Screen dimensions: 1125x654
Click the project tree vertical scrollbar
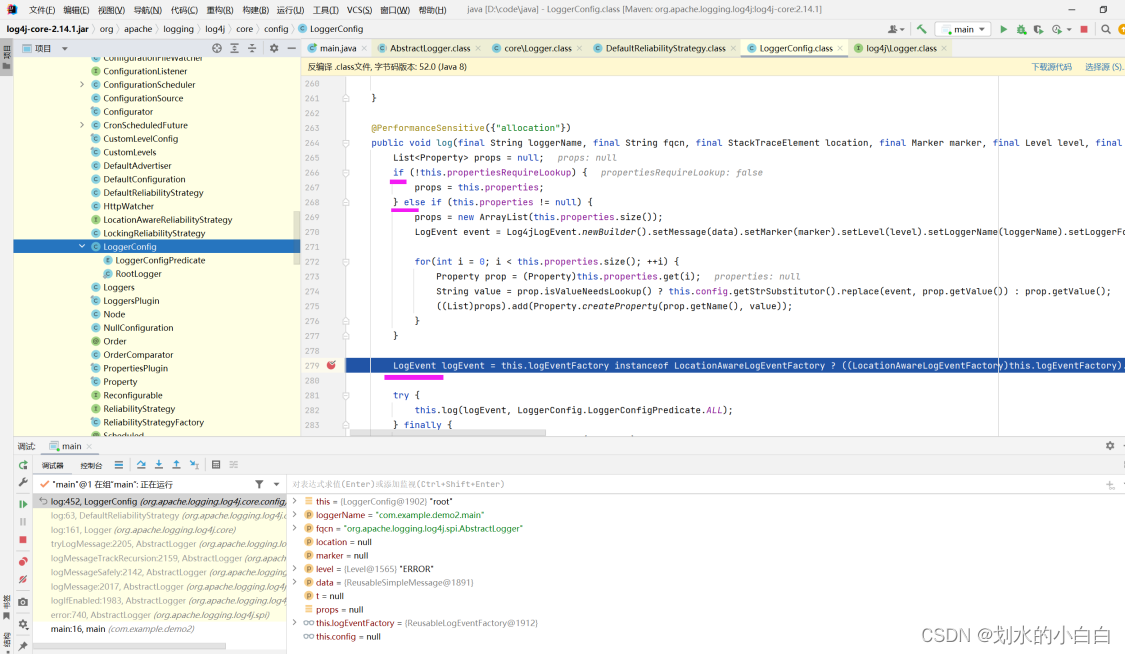click(296, 237)
